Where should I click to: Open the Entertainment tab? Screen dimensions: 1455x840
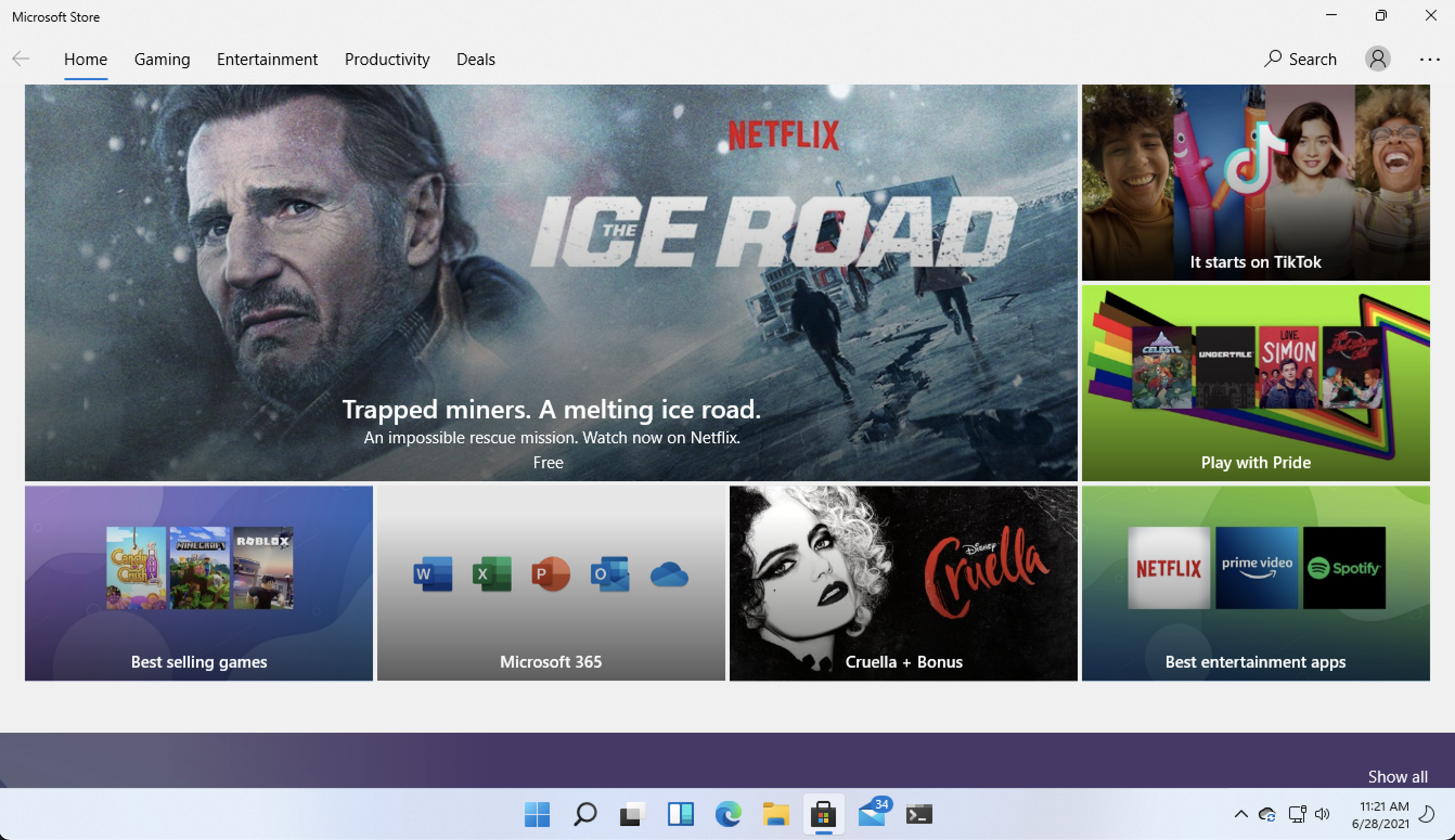point(267,59)
